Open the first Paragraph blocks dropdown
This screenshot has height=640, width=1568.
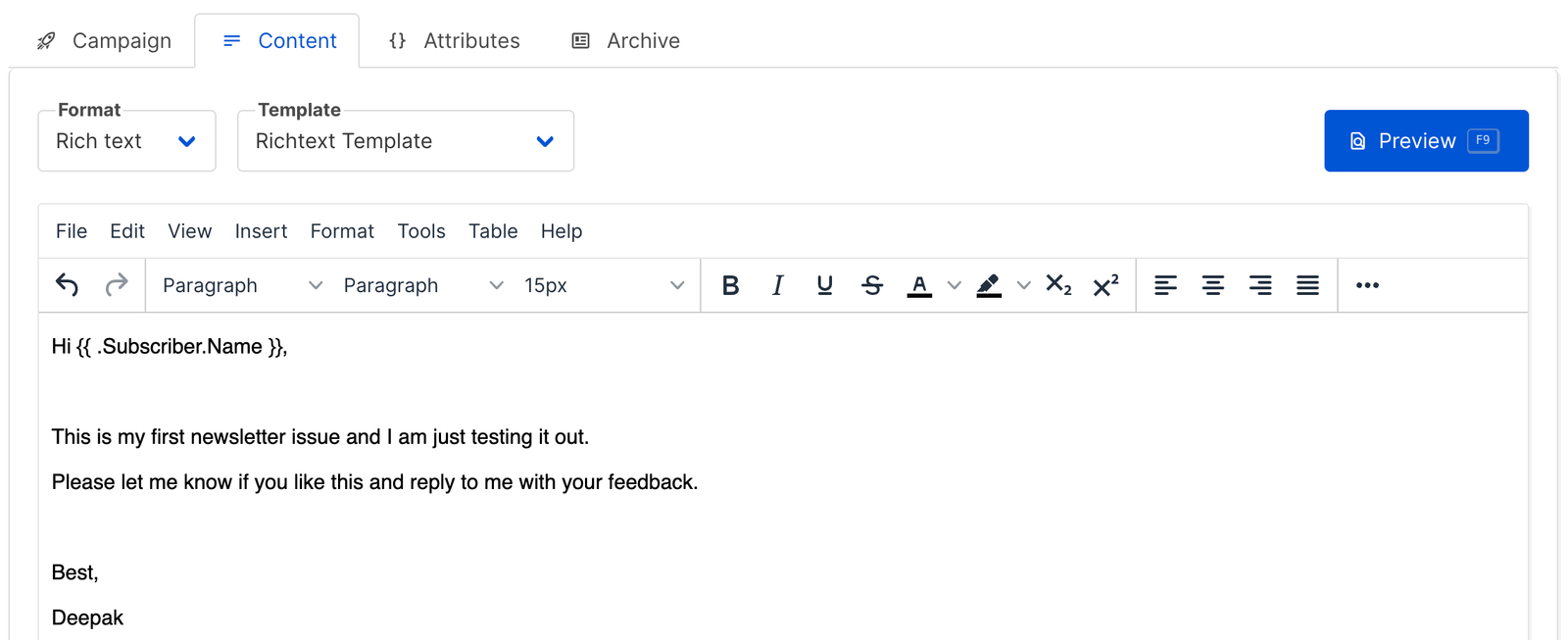(242, 285)
